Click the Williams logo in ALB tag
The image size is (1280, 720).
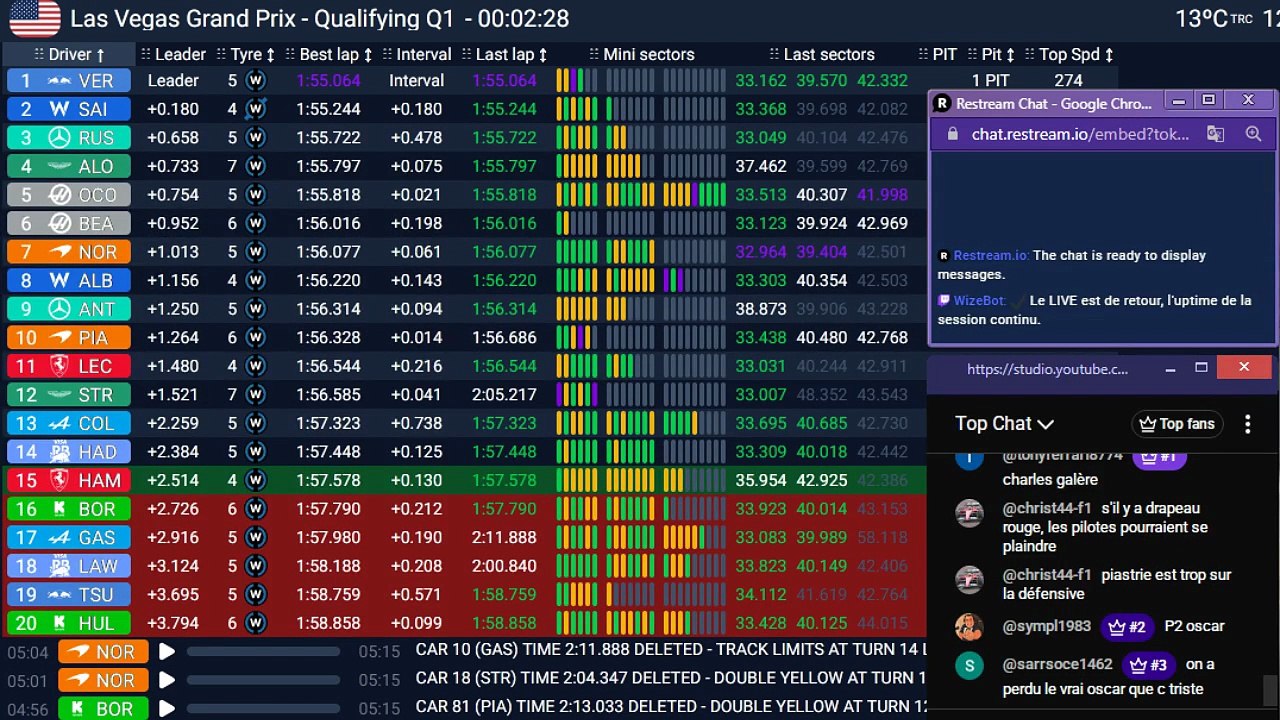click(x=59, y=280)
